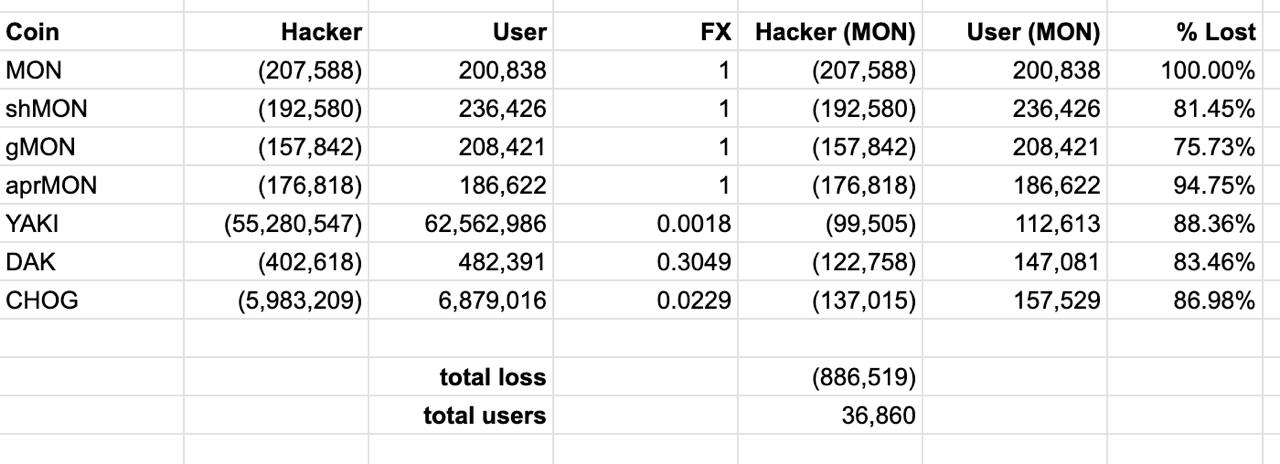Viewport: 1280px width, 464px height.
Task: Select the User (MON) header cell
Action: pos(1015,32)
